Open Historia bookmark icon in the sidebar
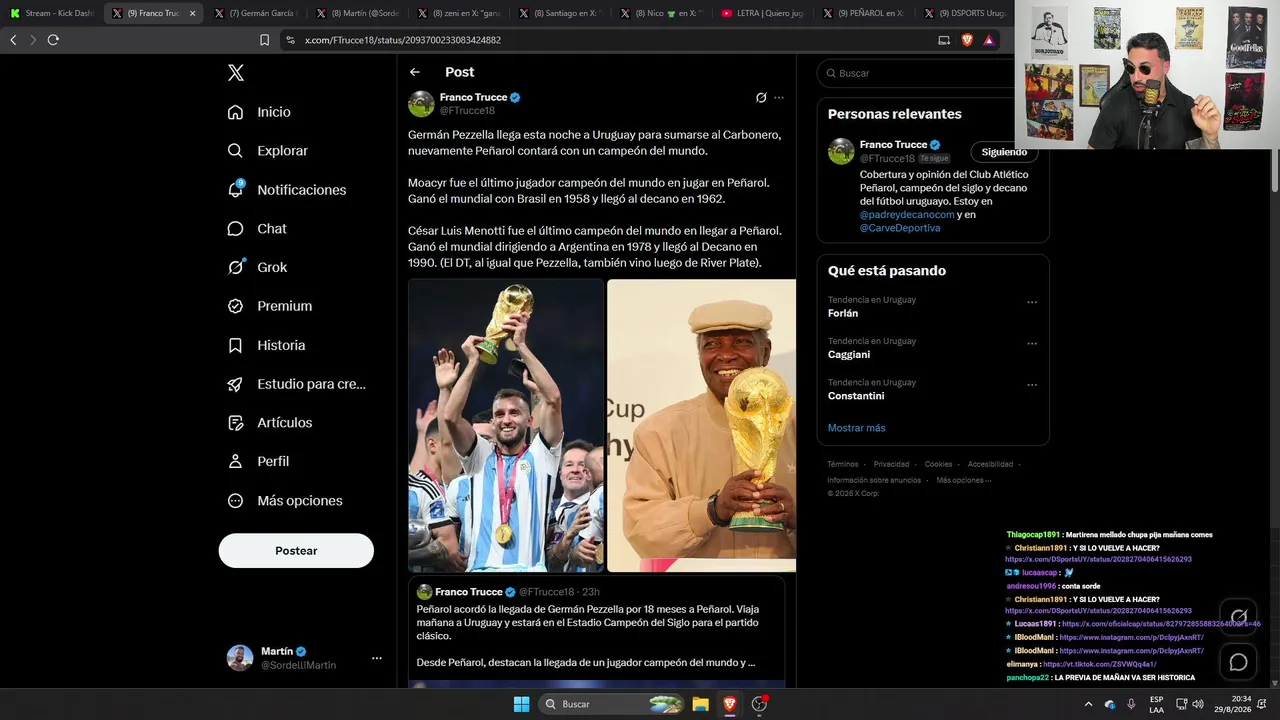This screenshot has width=1280, height=720. [235, 345]
